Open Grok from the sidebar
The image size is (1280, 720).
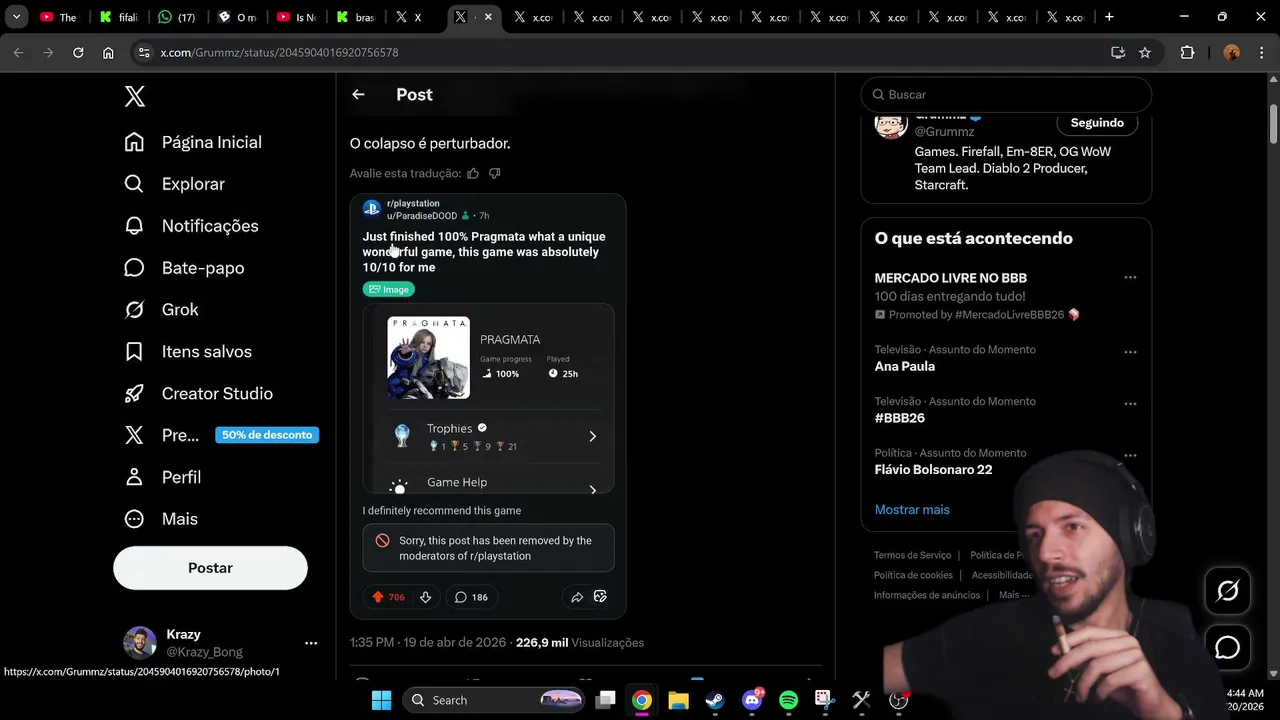[x=162, y=310]
